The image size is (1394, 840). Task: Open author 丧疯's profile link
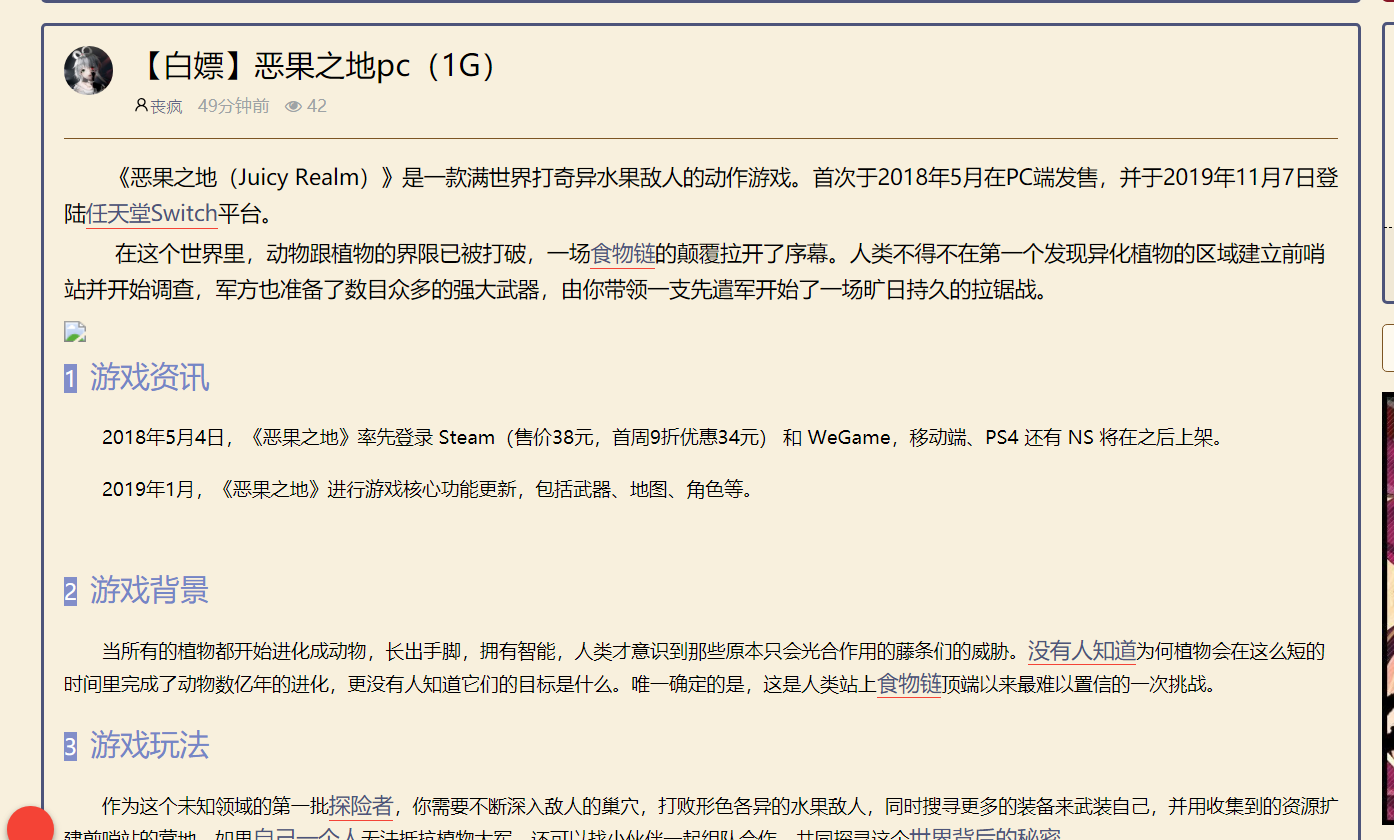166,106
